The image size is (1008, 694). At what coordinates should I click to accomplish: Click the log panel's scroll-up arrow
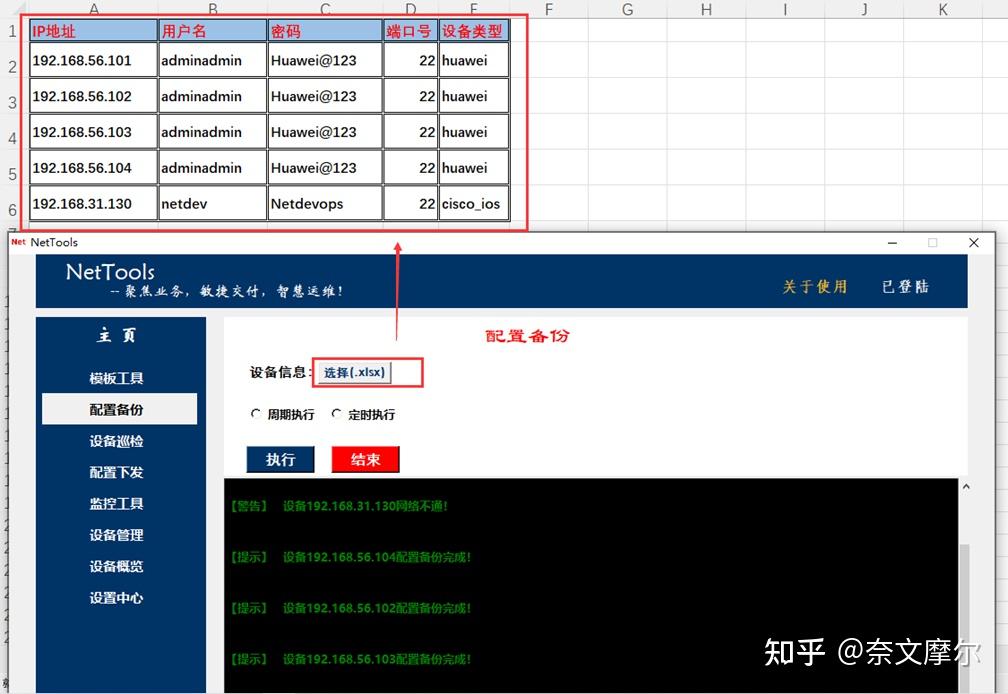pos(966,486)
